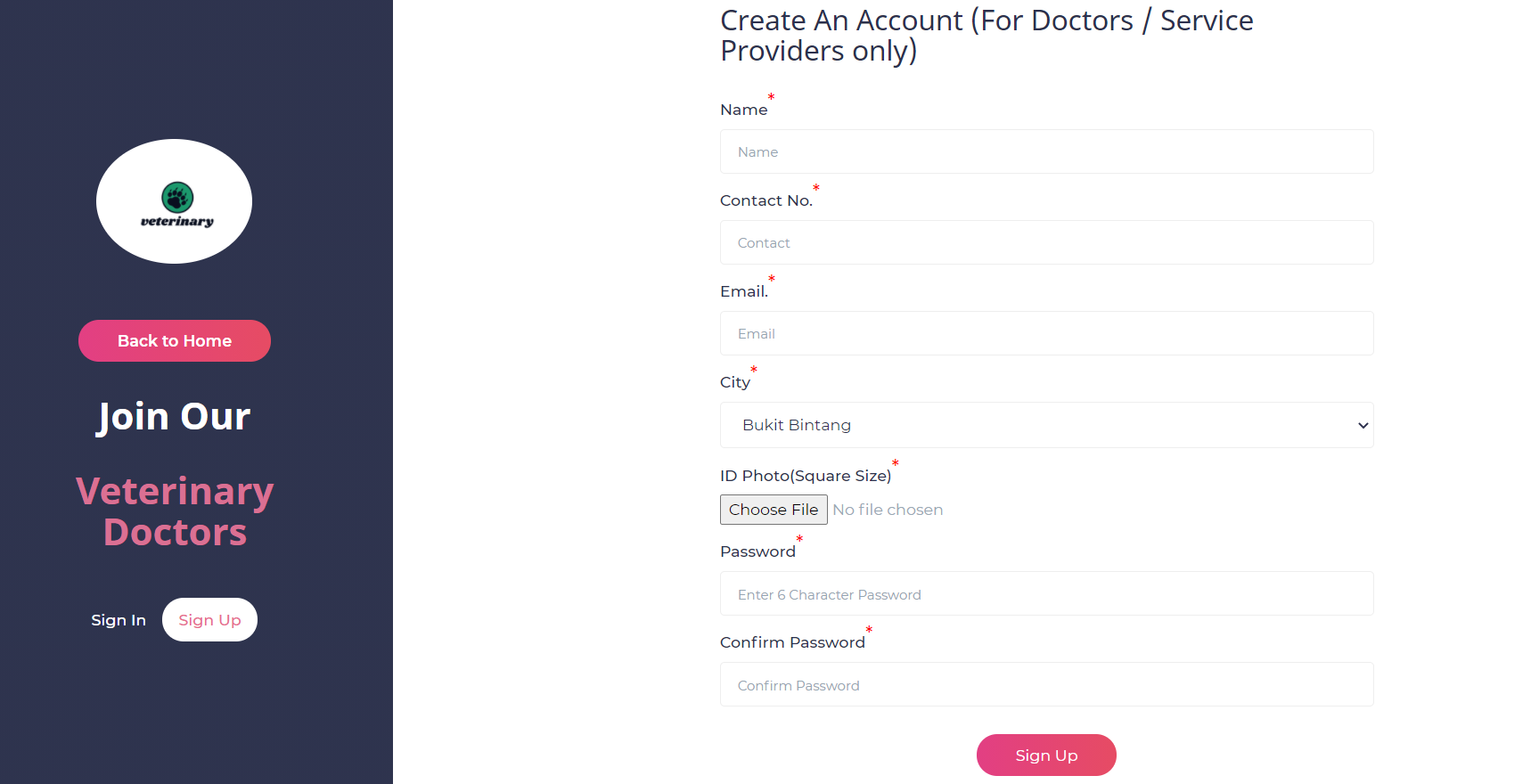Click the Email input box
This screenshot has height=784, width=1539.
(1046, 333)
